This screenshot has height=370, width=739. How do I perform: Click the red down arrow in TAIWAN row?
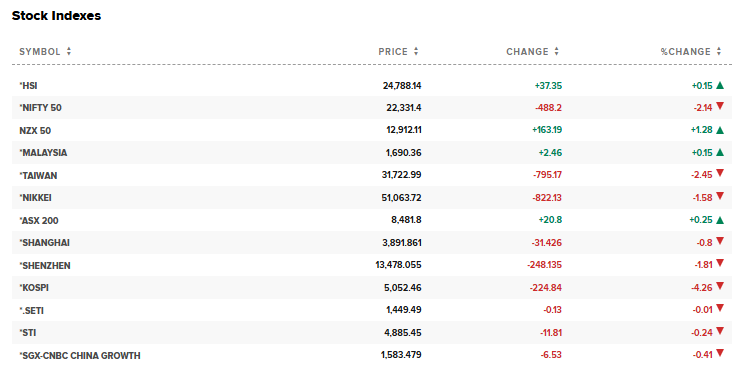[720, 173]
